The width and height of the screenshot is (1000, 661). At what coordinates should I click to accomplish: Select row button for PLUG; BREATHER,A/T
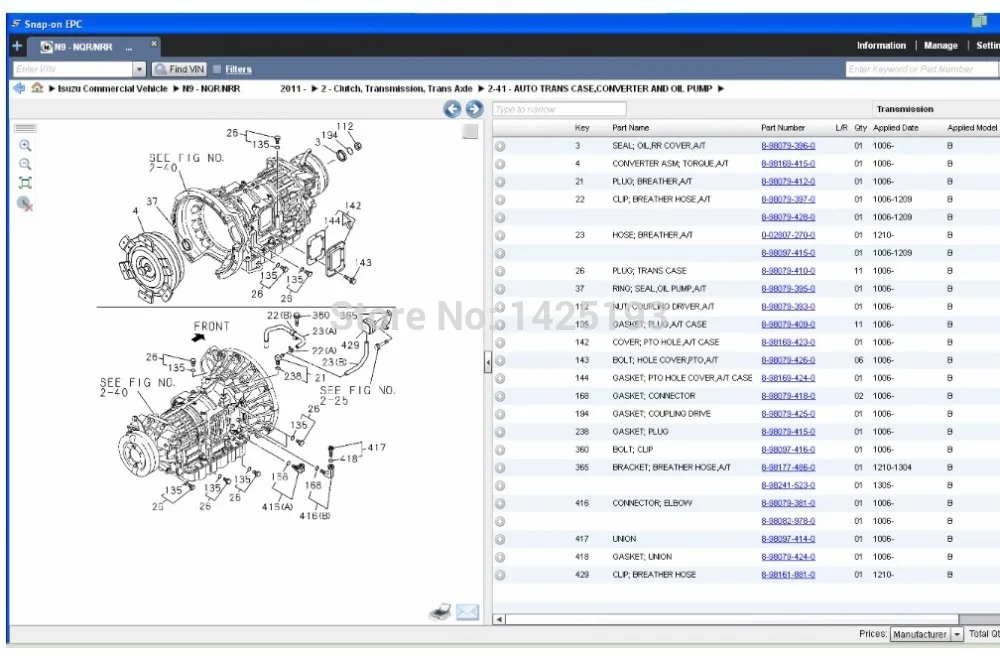500,182
